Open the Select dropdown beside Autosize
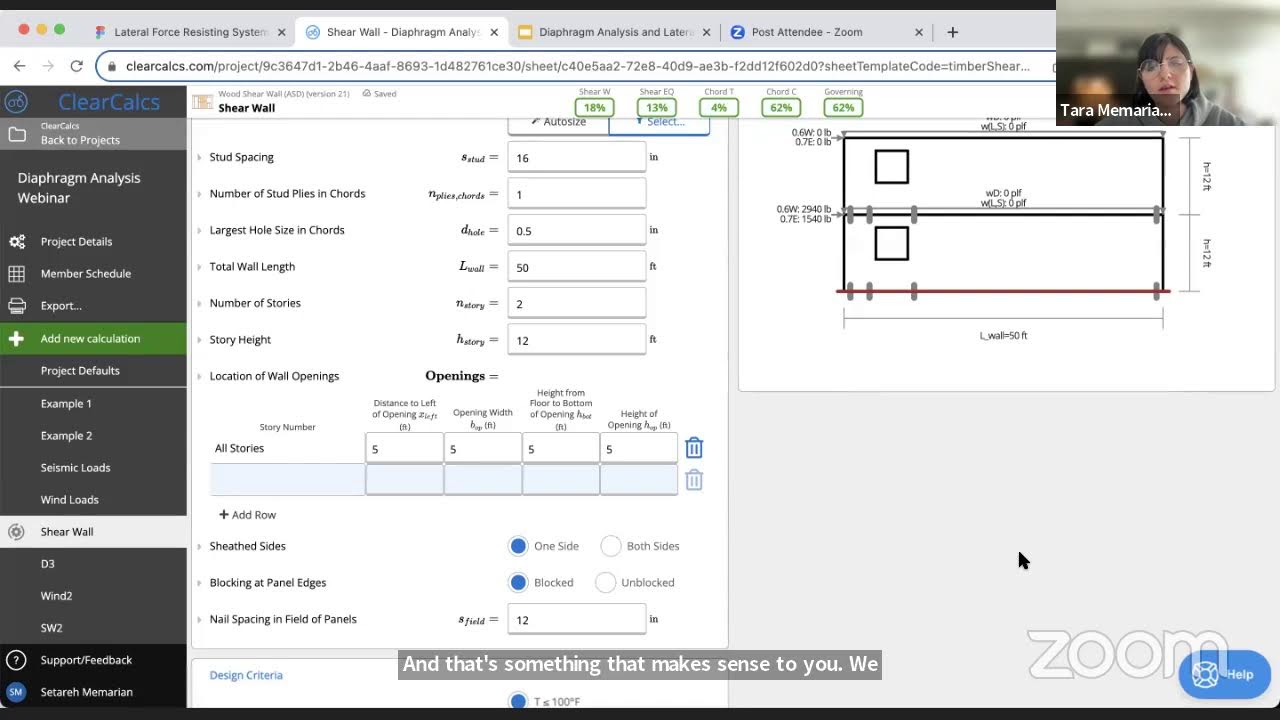This screenshot has width=1280, height=720. (x=659, y=123)
